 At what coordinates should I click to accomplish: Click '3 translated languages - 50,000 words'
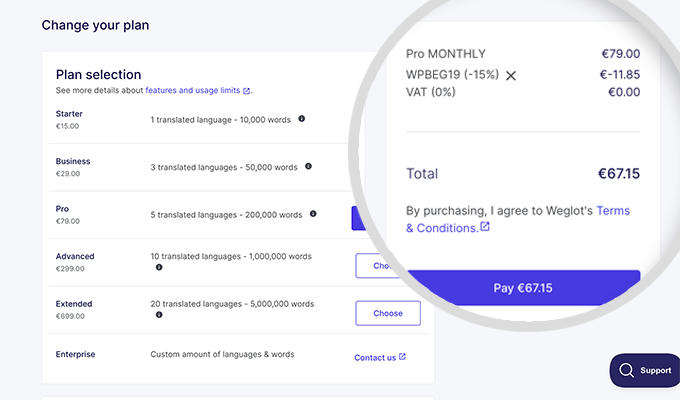[224, 167]
